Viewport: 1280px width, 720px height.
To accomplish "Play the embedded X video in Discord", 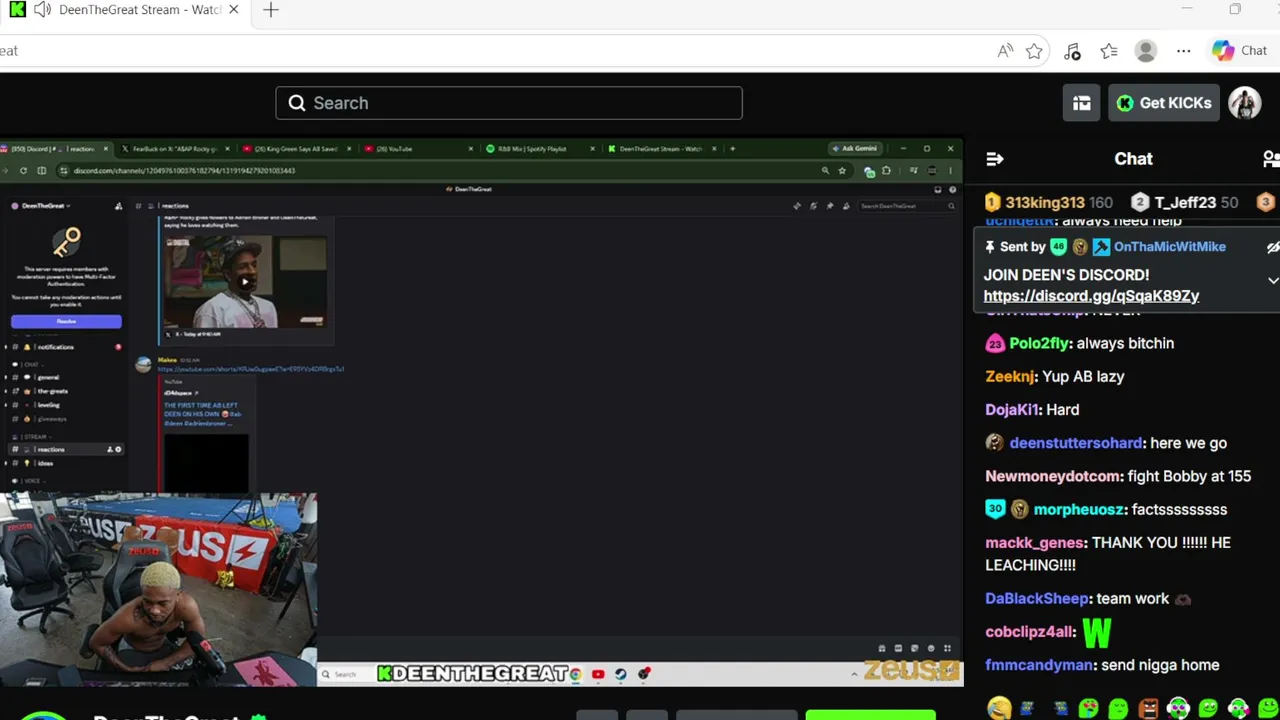I will point(245,282).
